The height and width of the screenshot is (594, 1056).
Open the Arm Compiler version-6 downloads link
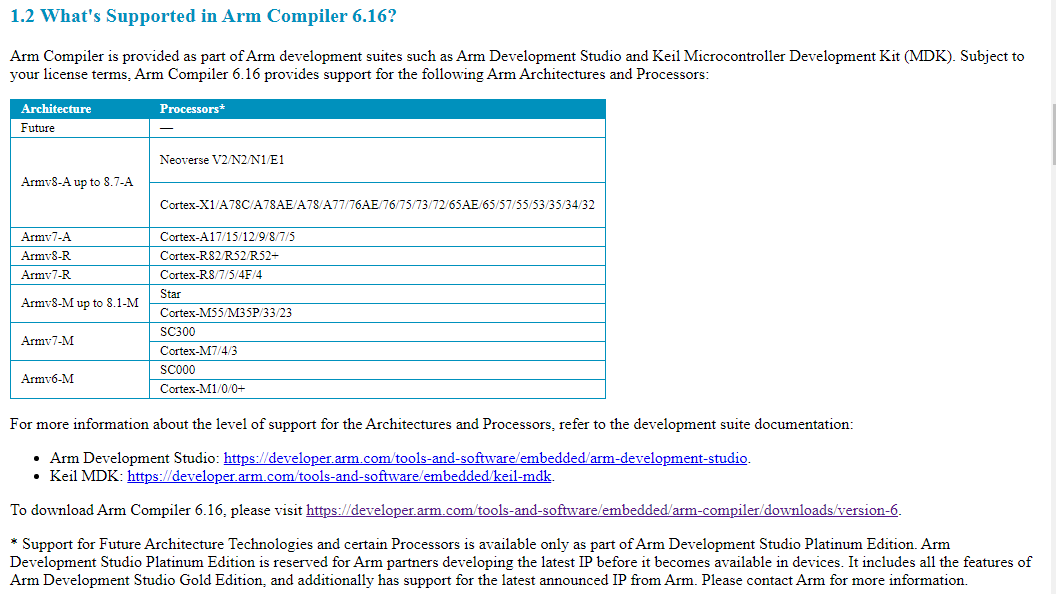click(602, 510)
